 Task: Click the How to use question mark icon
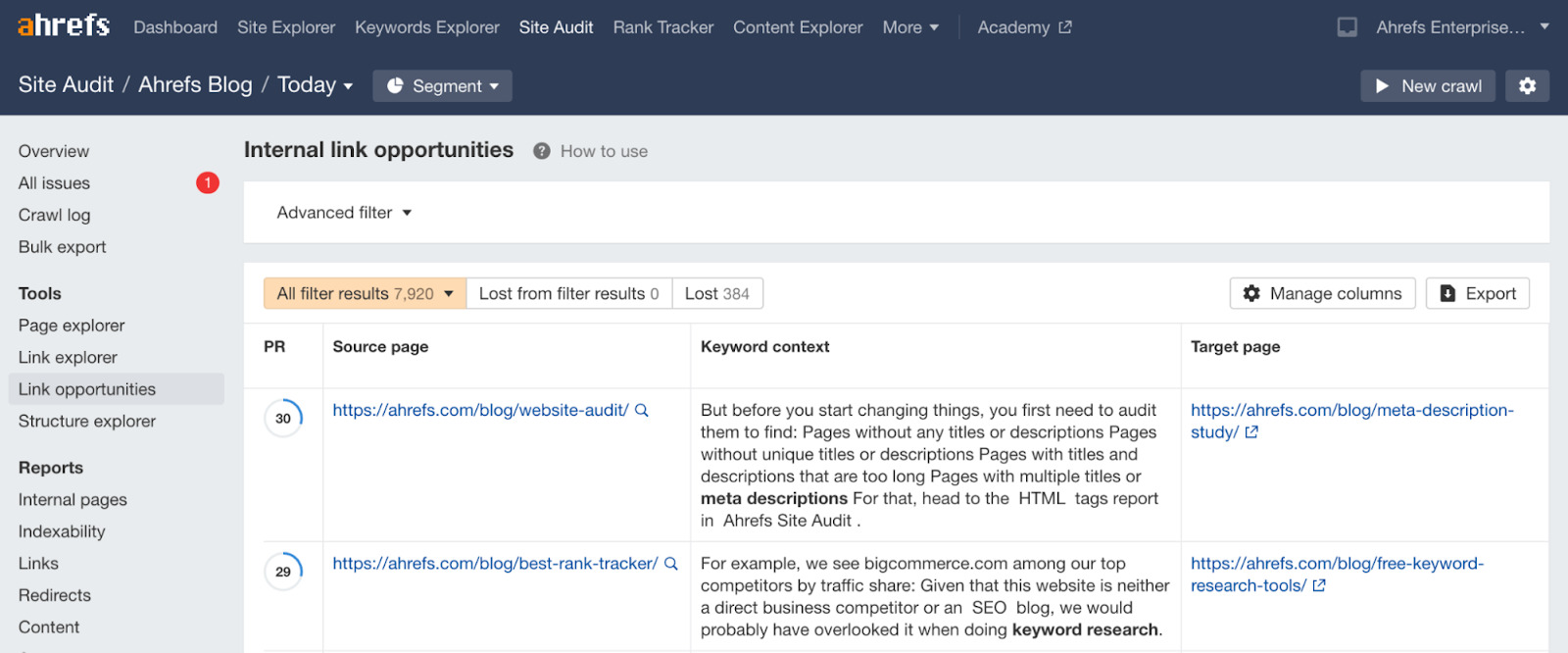coord(541,151)
